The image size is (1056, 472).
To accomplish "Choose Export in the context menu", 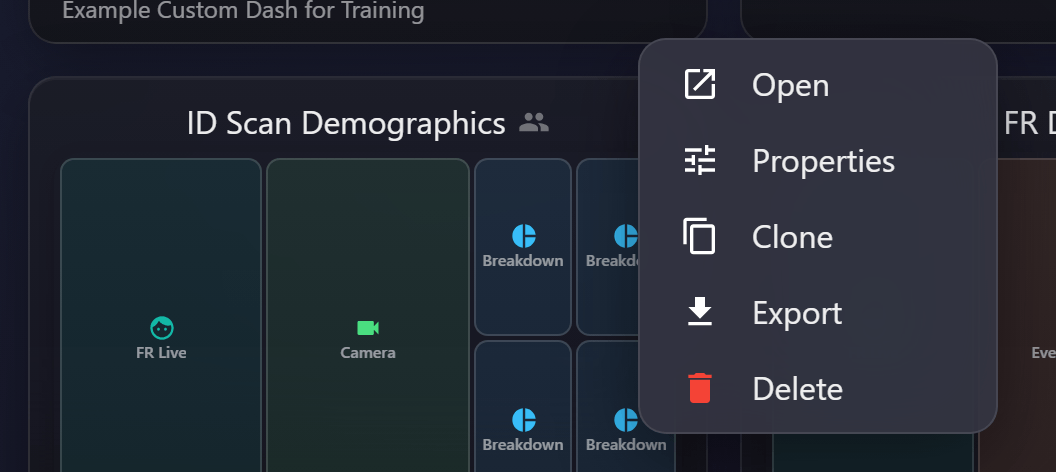I will 818,313.
